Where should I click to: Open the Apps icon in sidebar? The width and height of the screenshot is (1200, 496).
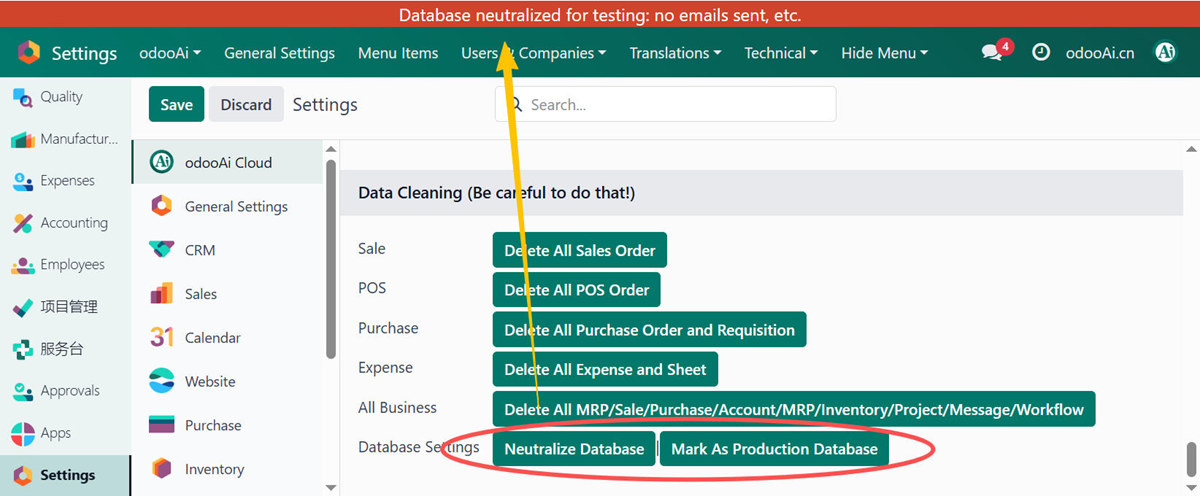[x=22, y=433]
